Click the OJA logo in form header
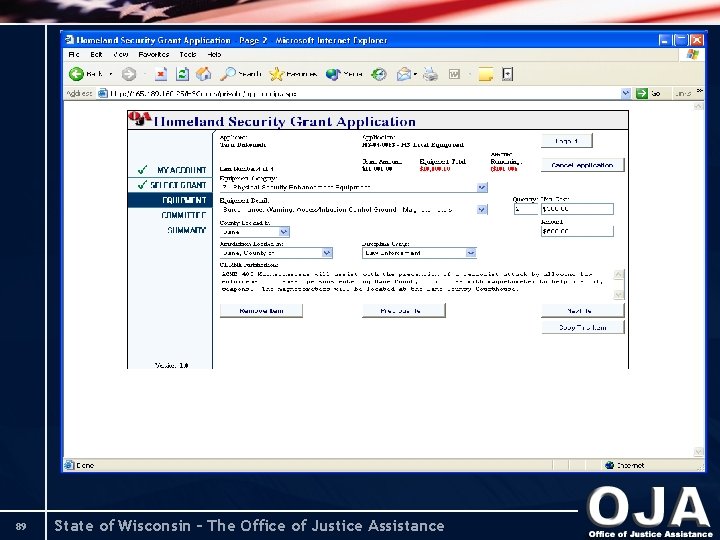The image size is (720, 540). pyautogui.click(x=140, y=119)
